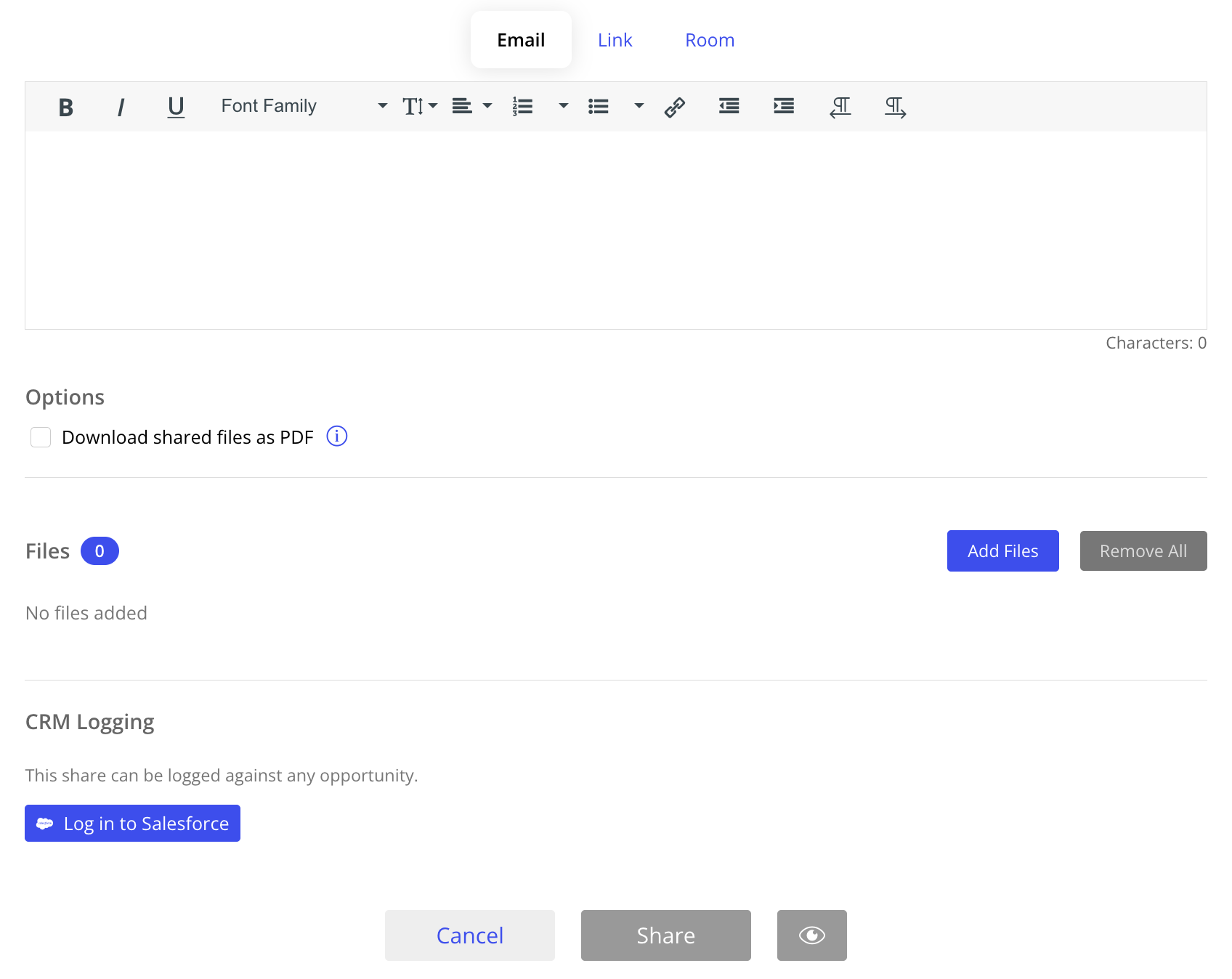Viewport: 1232px width, 979px height.
Task: Increase the text indent
Action: (x=784, y=107)
